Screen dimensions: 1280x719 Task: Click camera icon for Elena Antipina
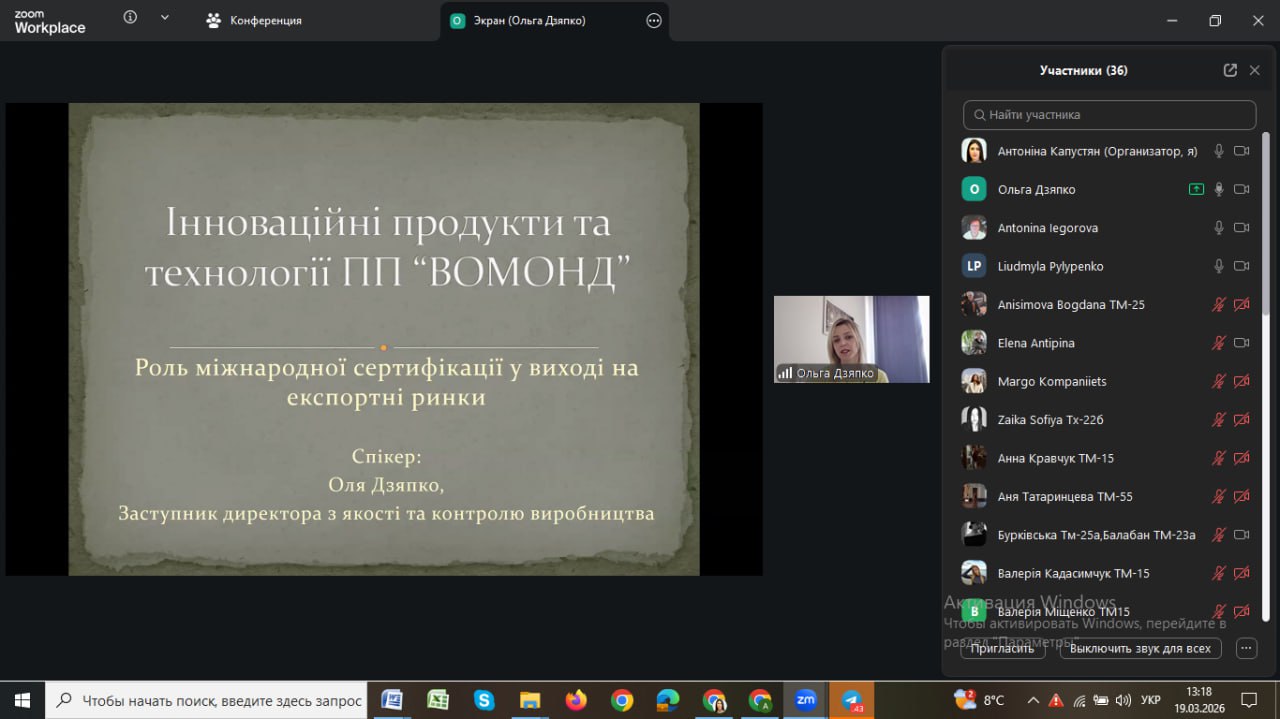pos(1242,343)
